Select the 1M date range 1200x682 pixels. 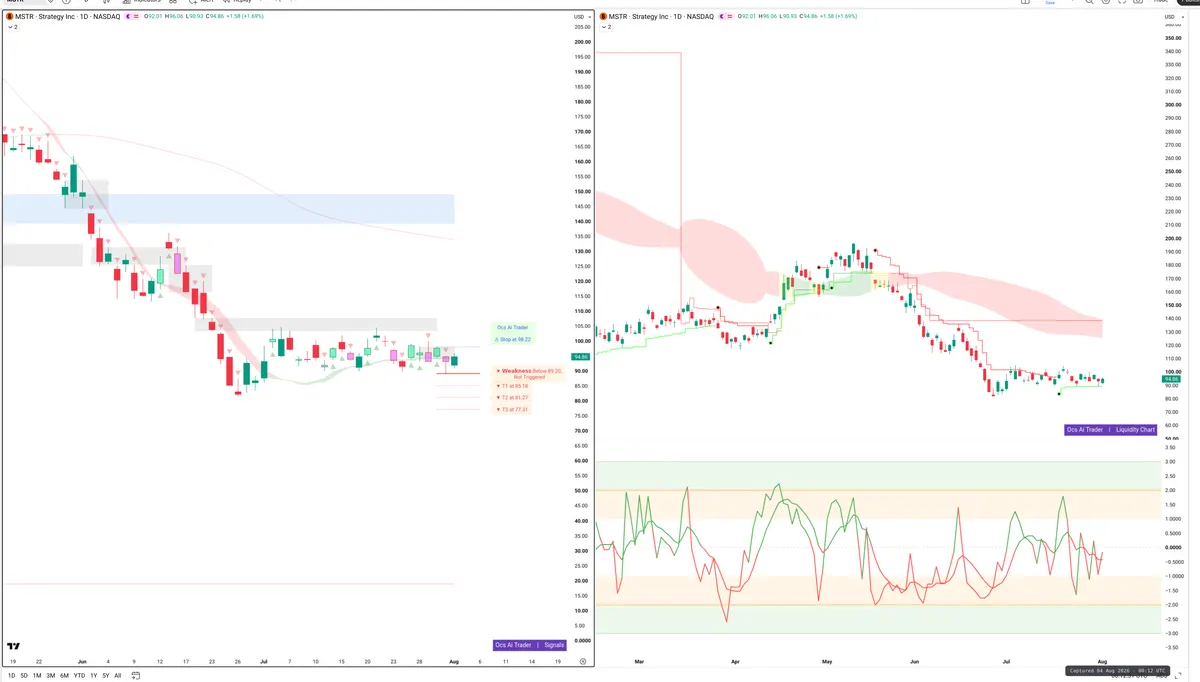[x=38, y=676]
